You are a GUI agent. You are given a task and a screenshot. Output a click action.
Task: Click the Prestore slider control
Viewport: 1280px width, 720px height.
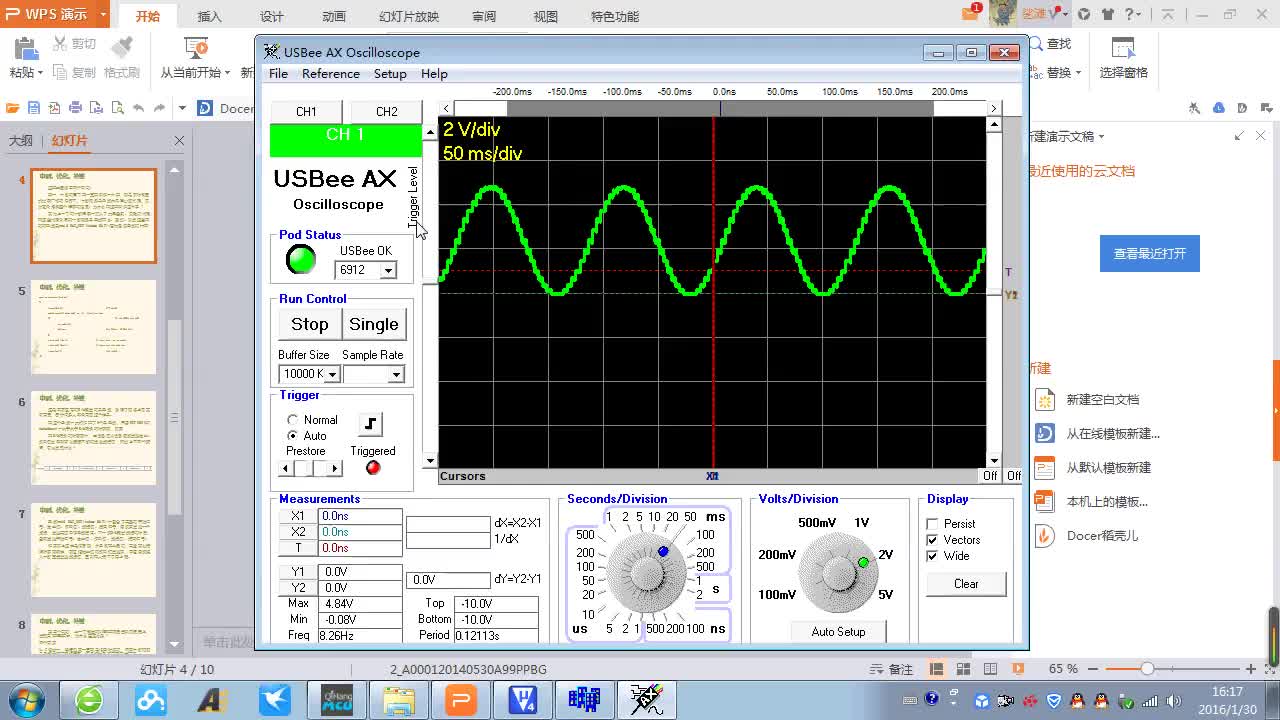pyautogui.click(x=310, y=468)
